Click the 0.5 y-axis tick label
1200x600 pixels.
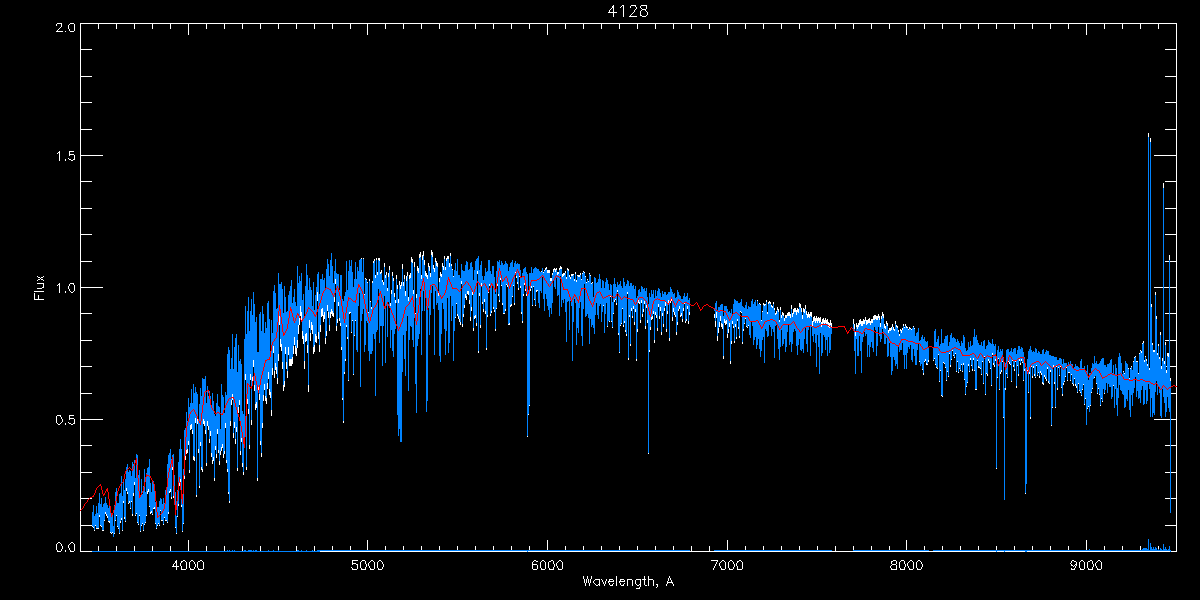coord(65,419)
